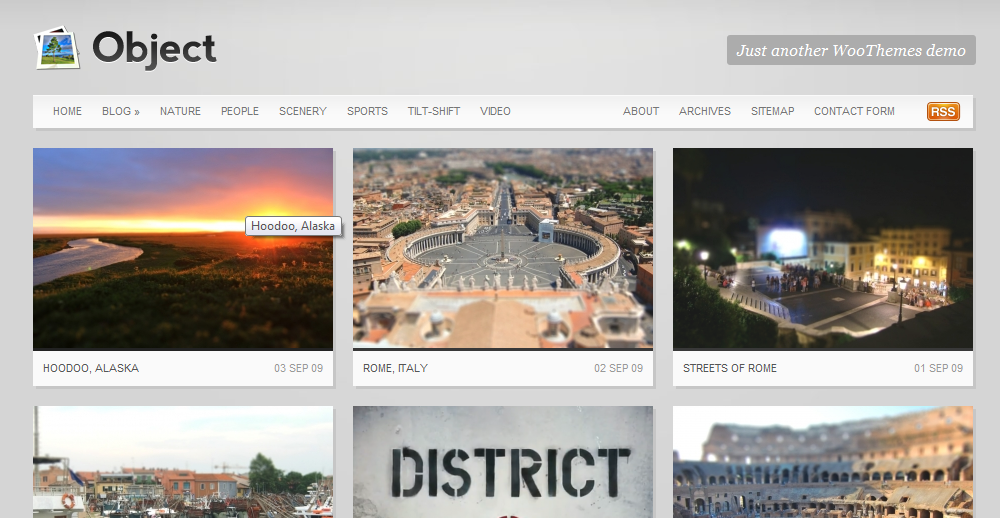
Task: Go to the About page
Action: click(x=641, y=111)
